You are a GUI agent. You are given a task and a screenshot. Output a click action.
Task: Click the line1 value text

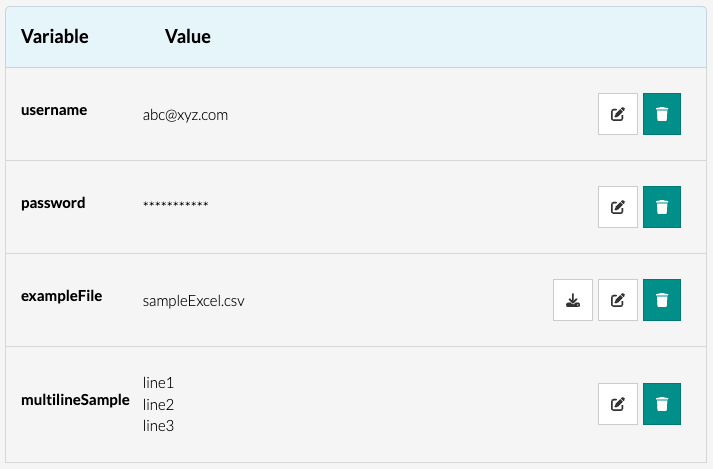coord(158,382)
